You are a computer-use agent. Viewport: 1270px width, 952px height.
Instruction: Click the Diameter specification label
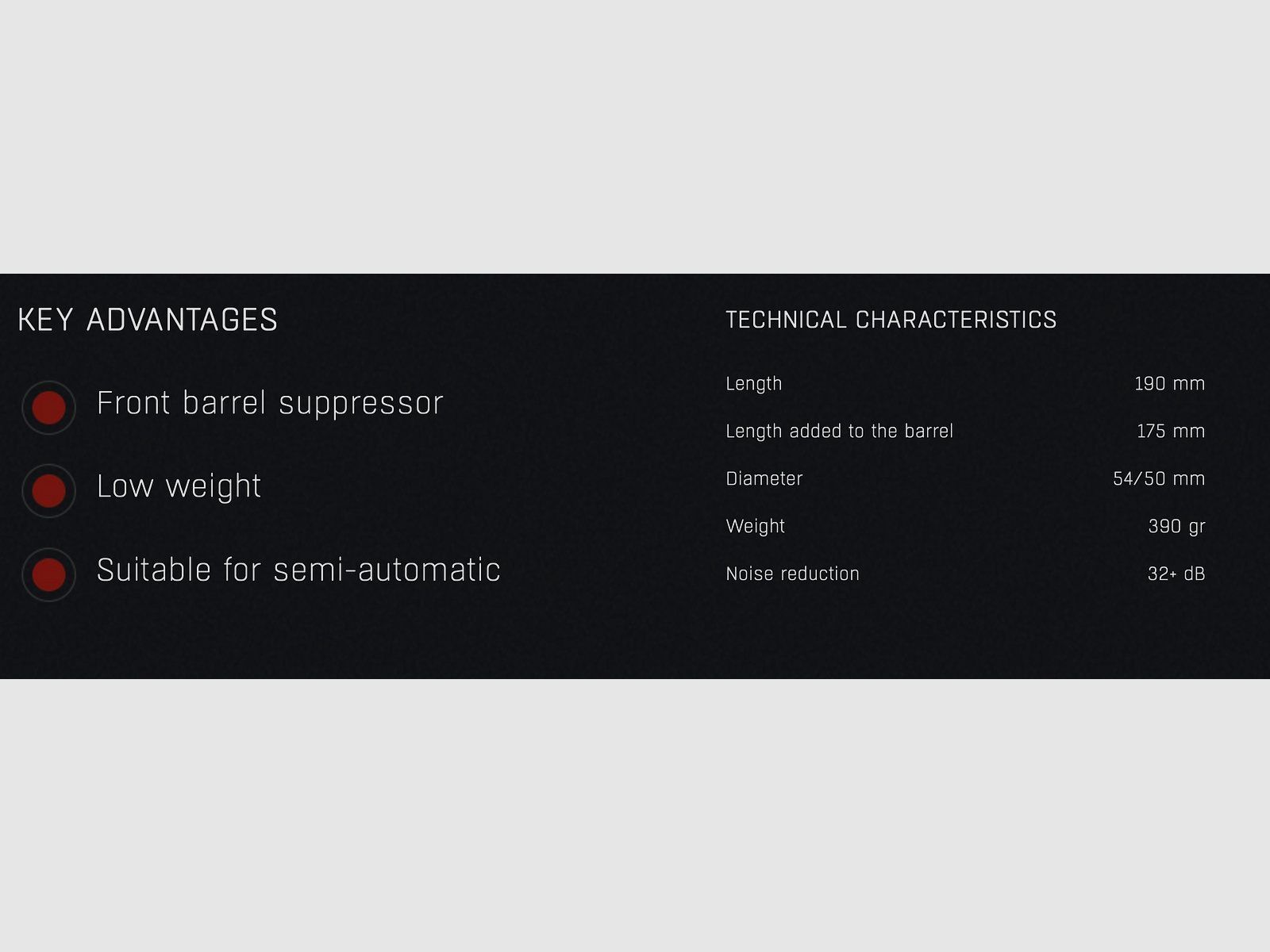click(764, 478)
